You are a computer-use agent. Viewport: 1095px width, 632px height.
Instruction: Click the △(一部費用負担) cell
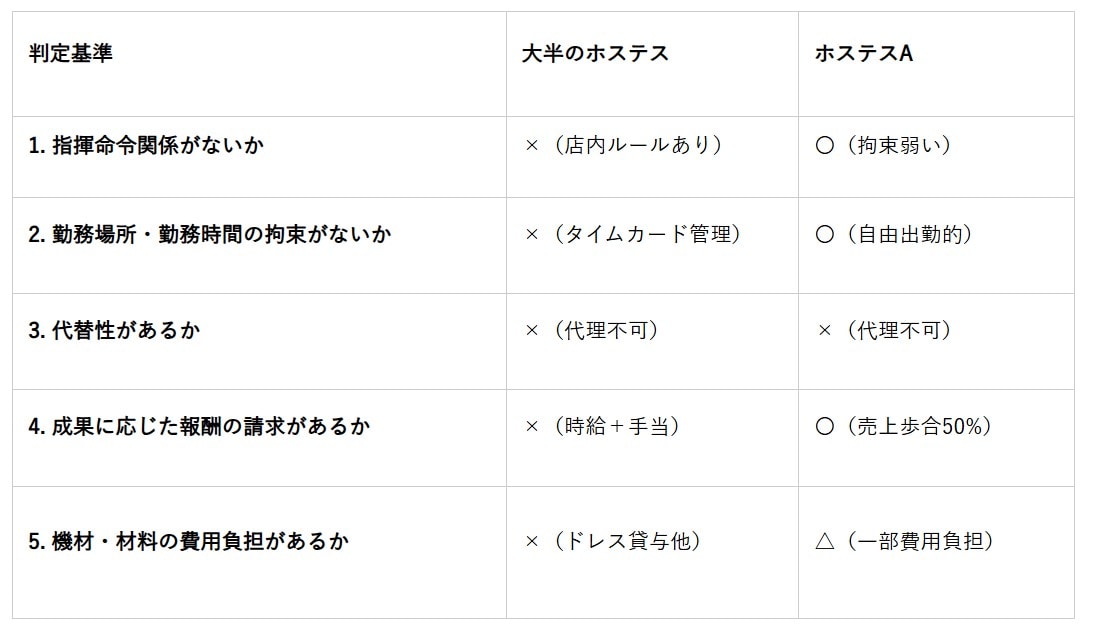coord(904,541)
